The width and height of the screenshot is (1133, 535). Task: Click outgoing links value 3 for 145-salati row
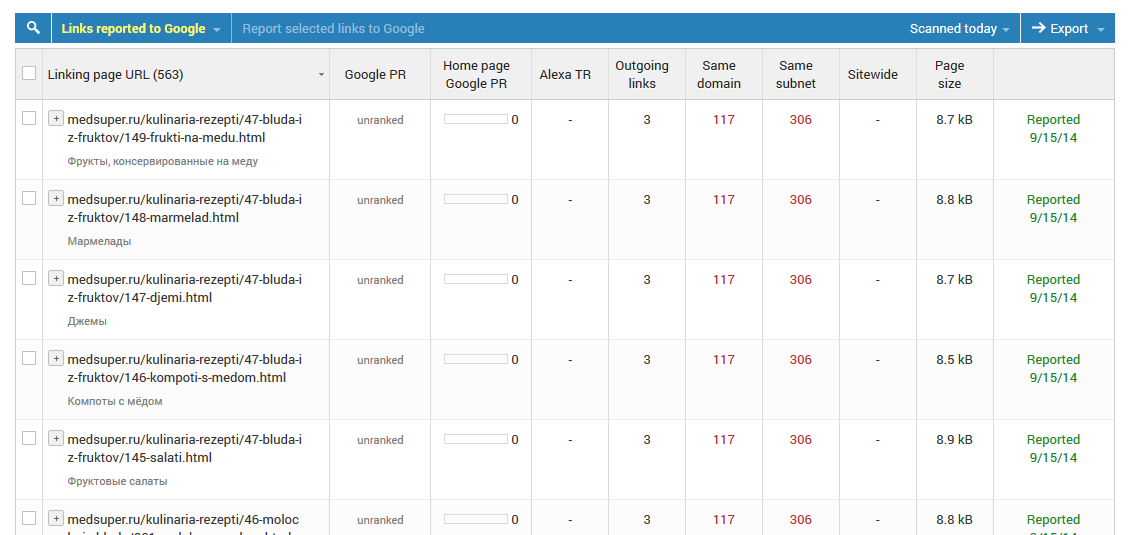[647, 440]
